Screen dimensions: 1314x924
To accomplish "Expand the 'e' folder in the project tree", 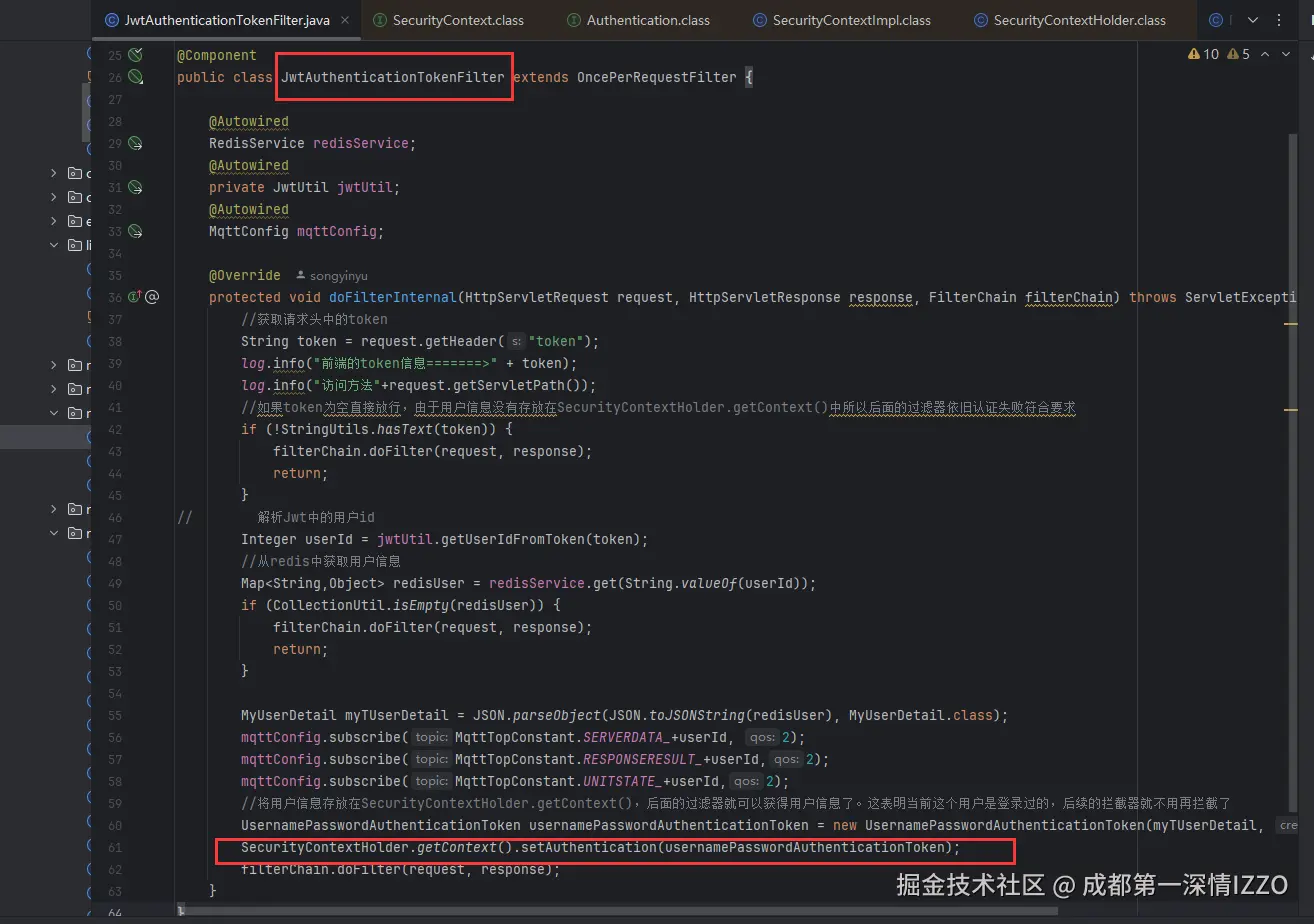I will point(54,221).
